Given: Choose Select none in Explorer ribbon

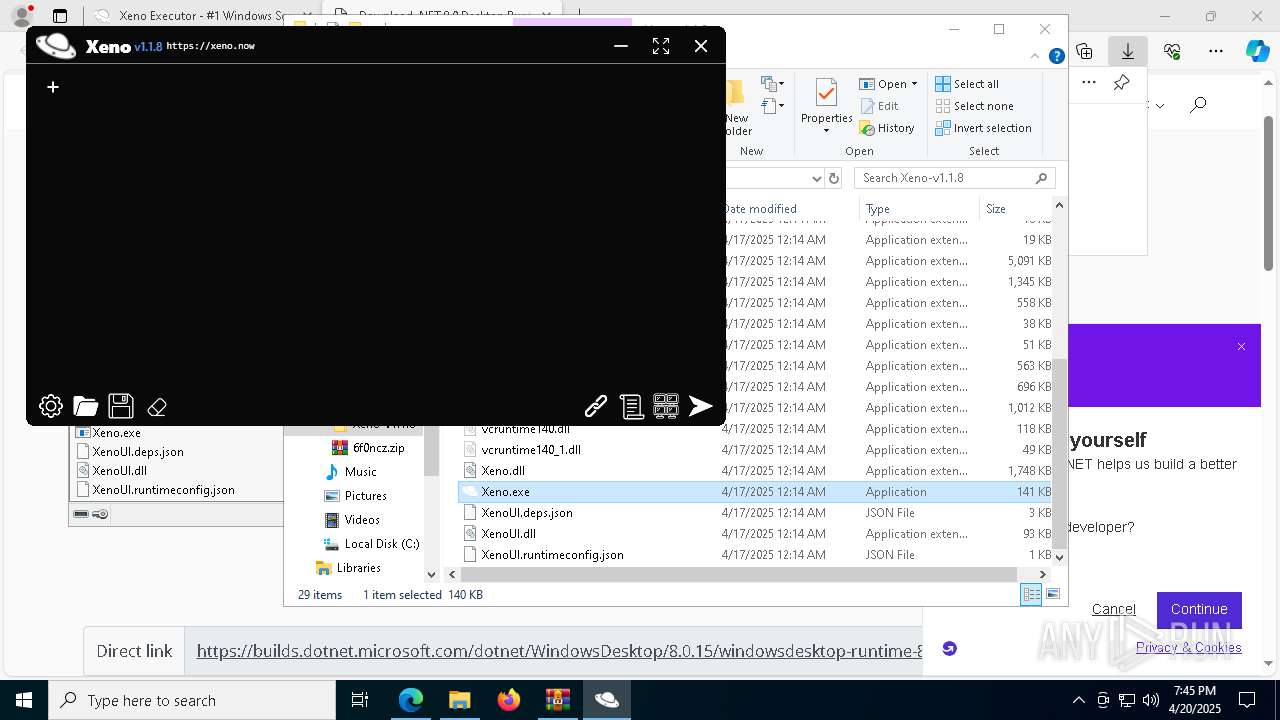Looking at the screenshot, I should pos(974,106).
